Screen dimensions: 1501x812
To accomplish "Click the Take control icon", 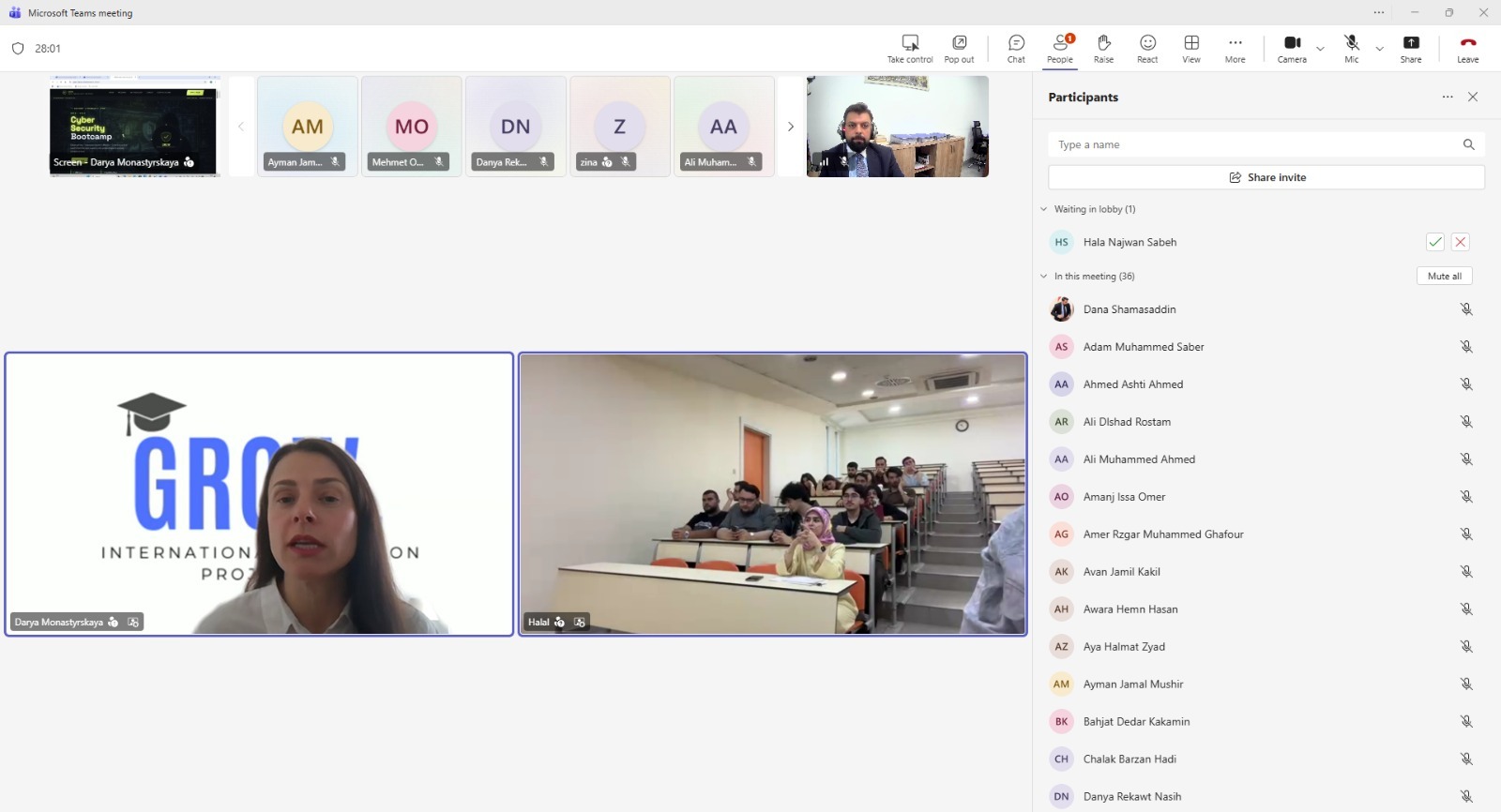I will pos(910,48).
